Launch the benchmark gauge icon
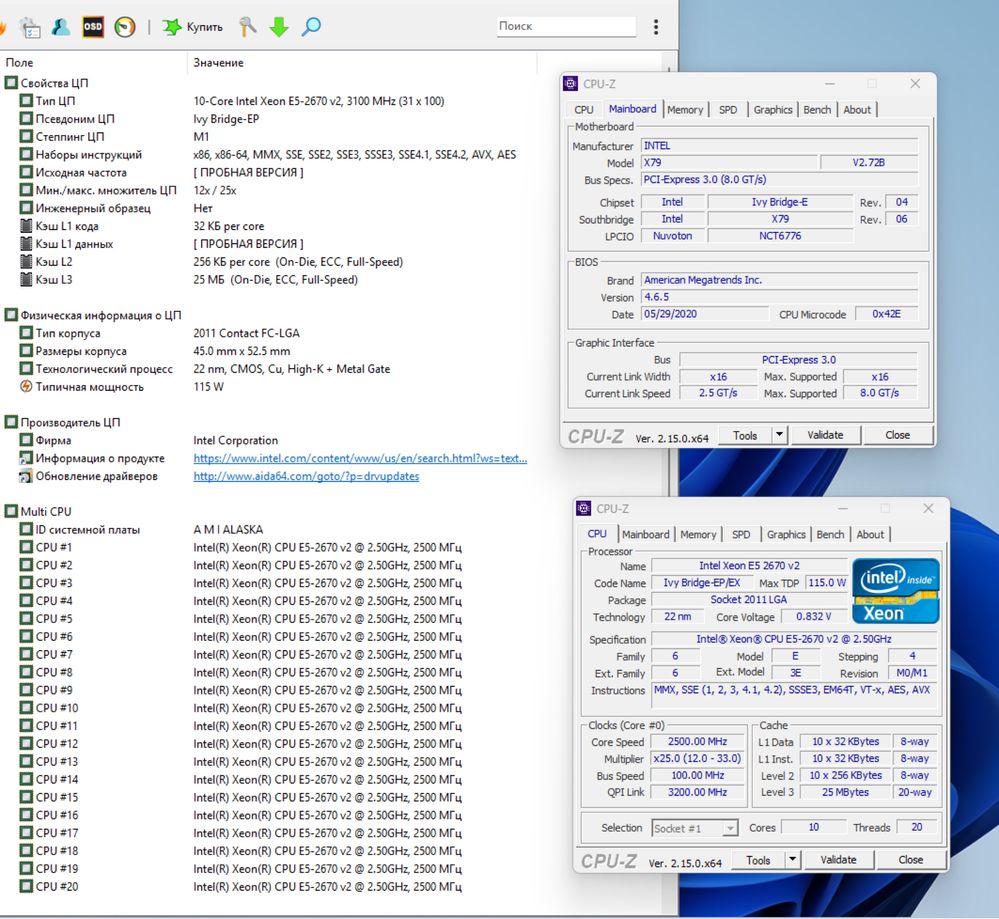The width and height of the screenshot is (999, 919). tap(125, 27)
